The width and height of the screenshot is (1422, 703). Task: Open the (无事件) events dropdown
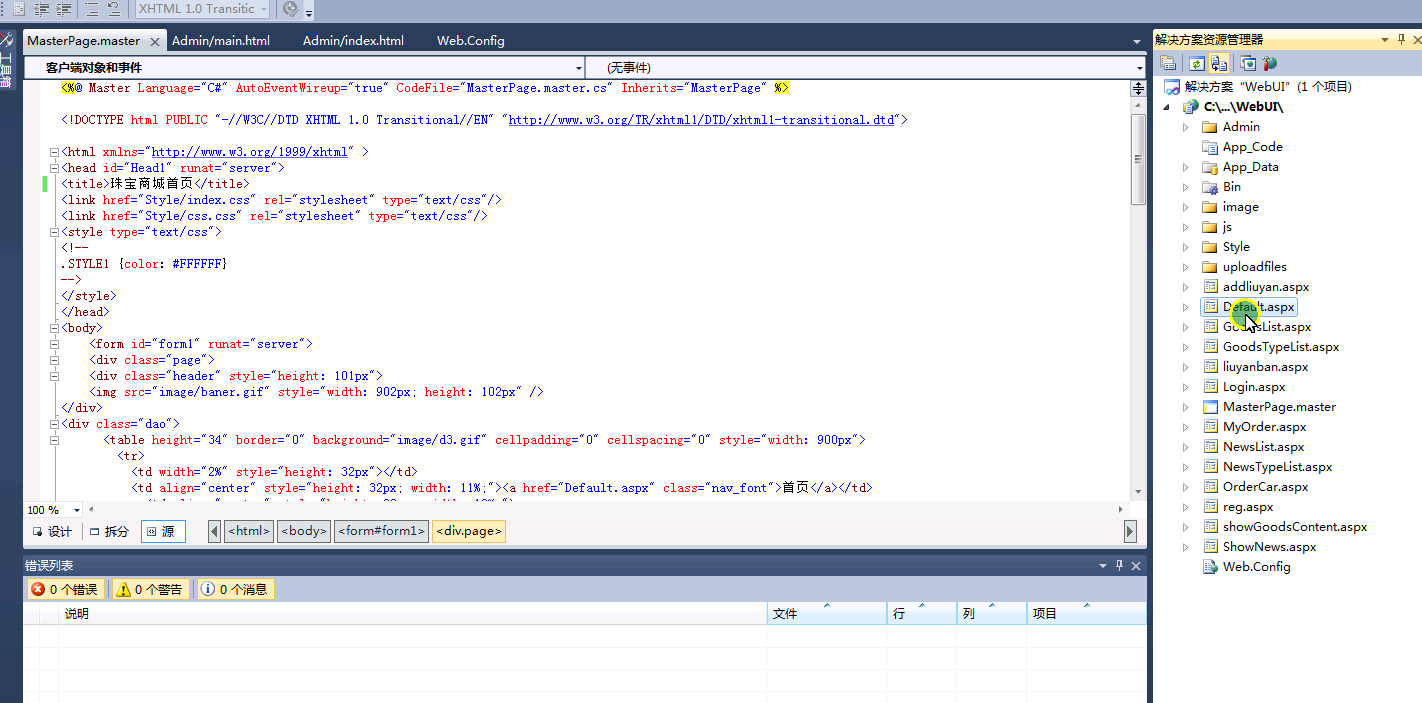point(866,67)
